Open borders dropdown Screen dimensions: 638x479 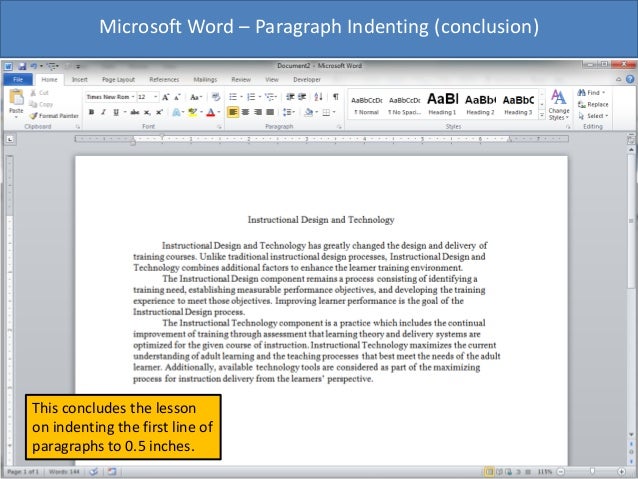click(334, 112)
